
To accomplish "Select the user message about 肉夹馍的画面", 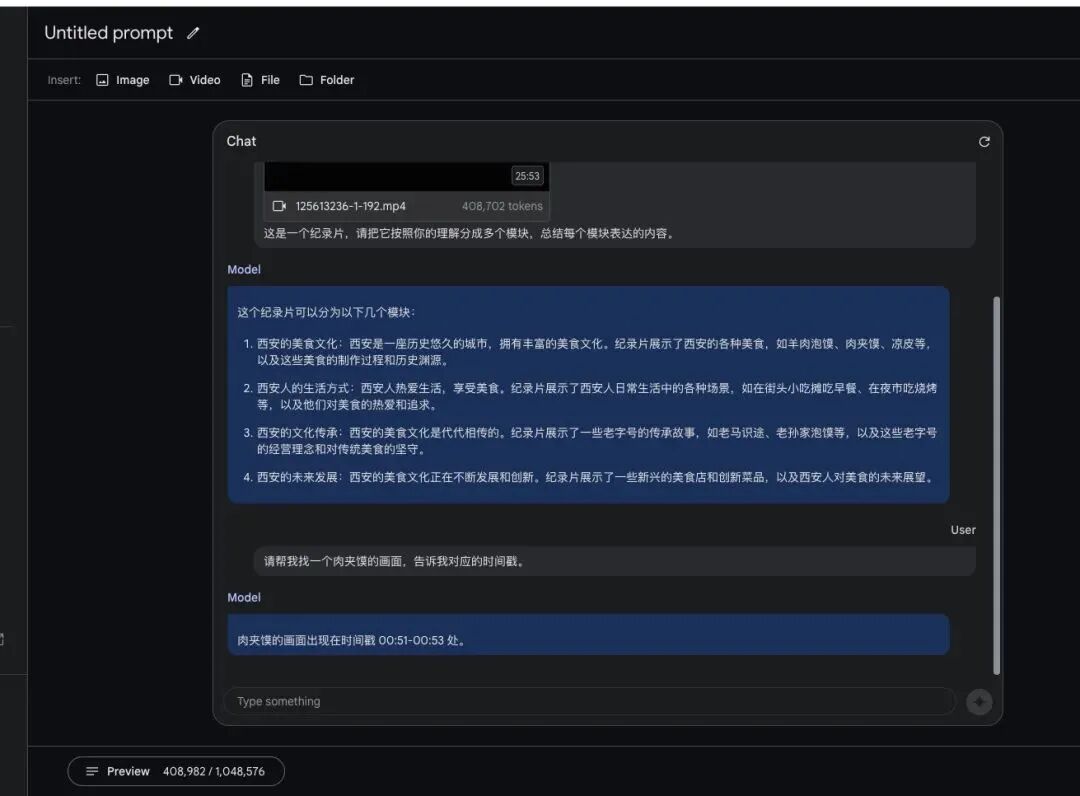I will point(614,561).
